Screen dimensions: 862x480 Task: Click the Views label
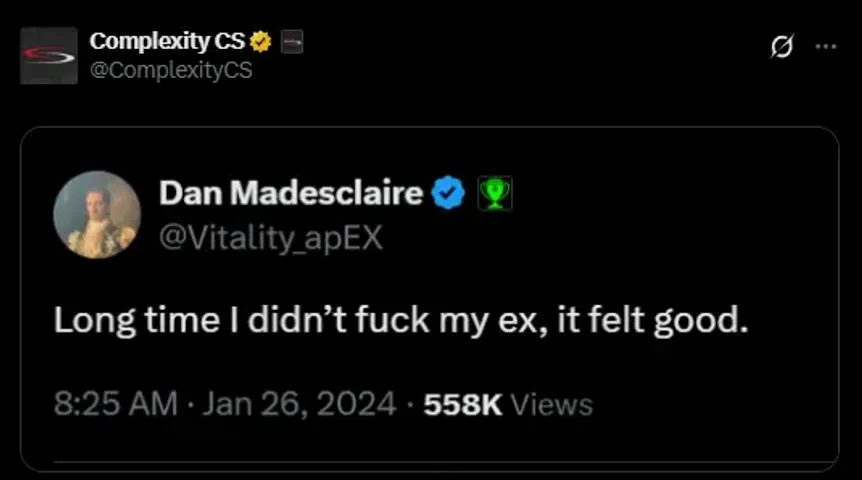(x=552, y=405)
